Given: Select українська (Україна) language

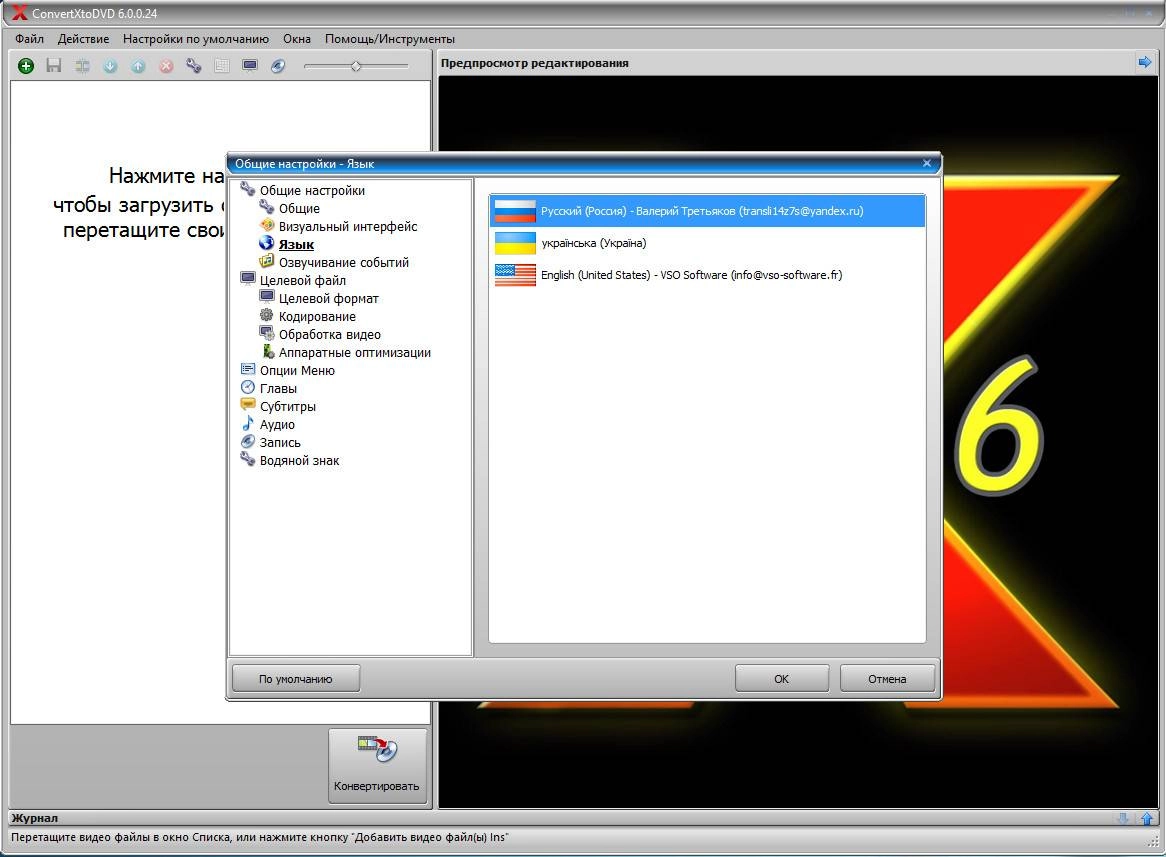Looking at the screenshot, I should (707, 243).
